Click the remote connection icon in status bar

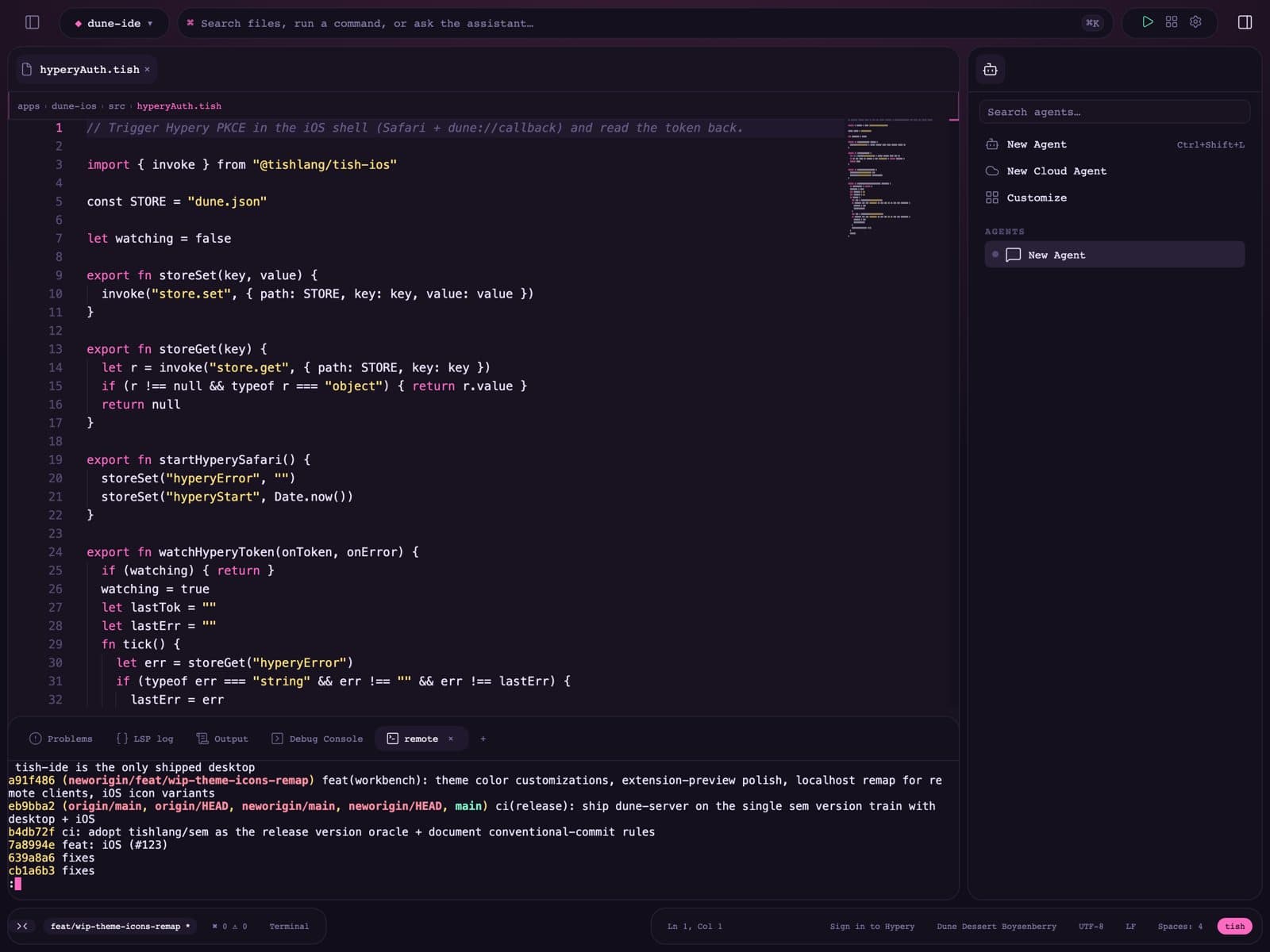(22, 926)
